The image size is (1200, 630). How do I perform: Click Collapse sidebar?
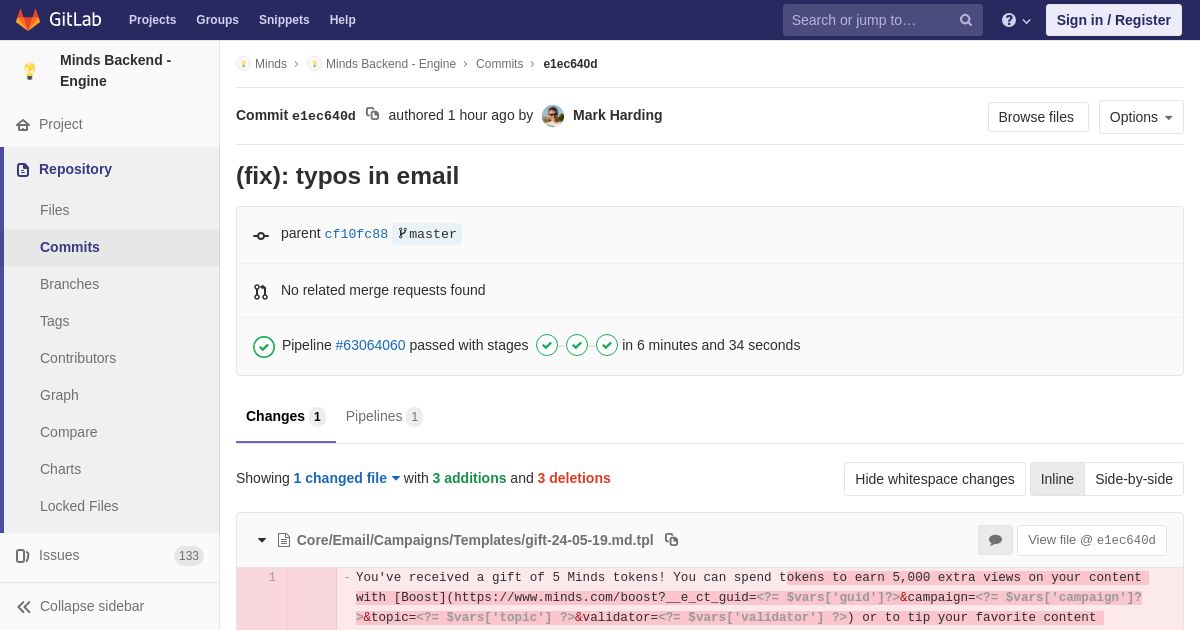click(x=110, y=606)
